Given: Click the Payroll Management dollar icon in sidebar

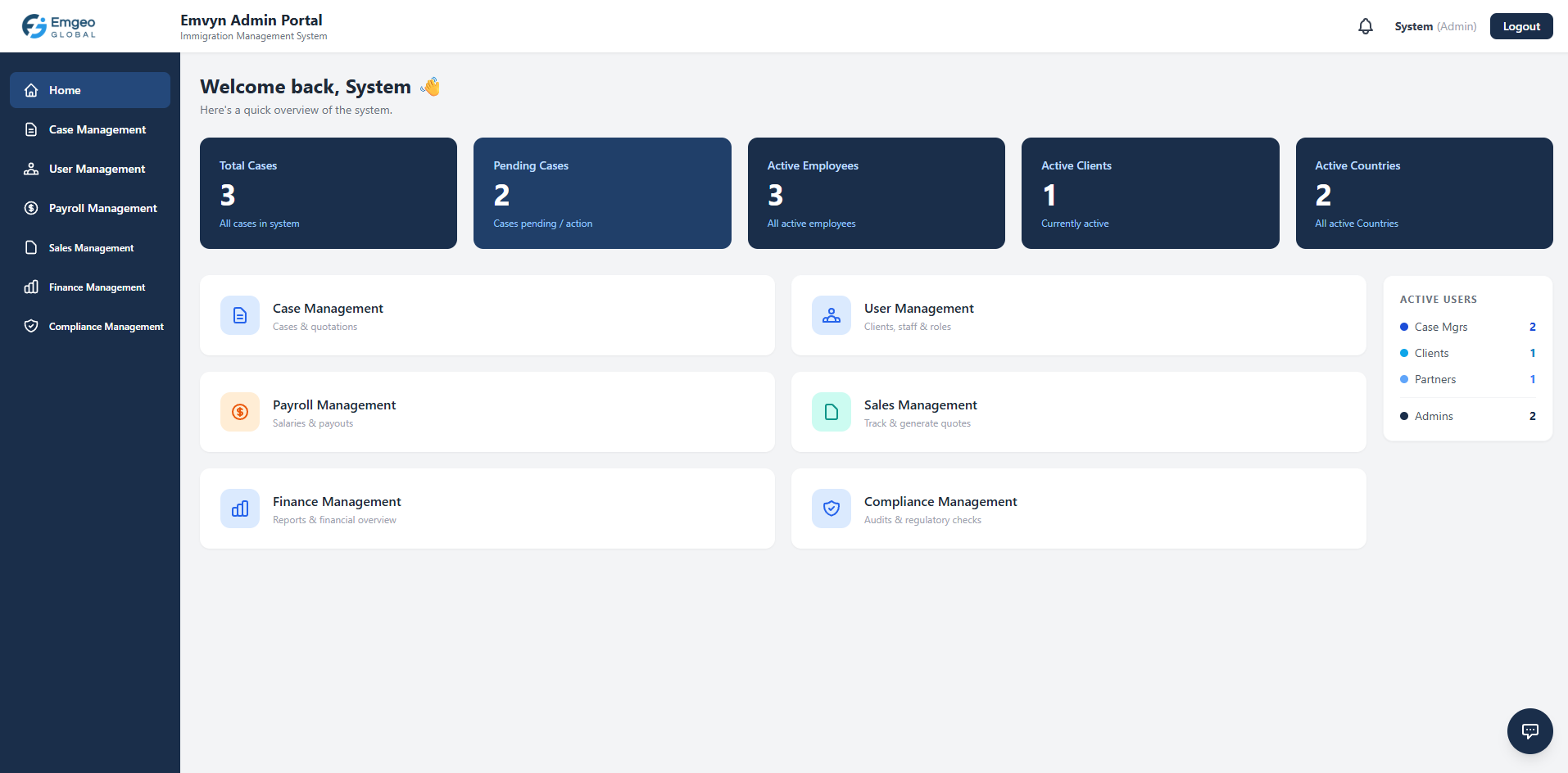Looking at the screenshot, I should click(31, 208).
